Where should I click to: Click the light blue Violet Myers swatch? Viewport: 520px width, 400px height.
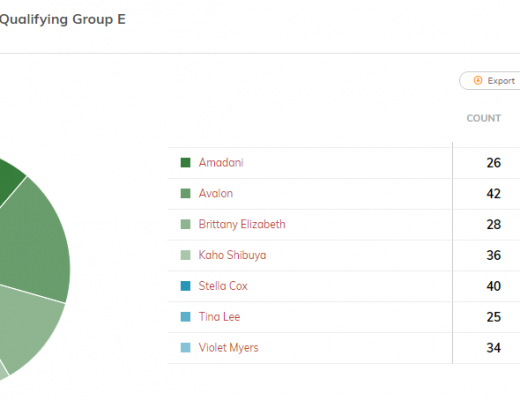pyautogui.click(x=185, y=348)
